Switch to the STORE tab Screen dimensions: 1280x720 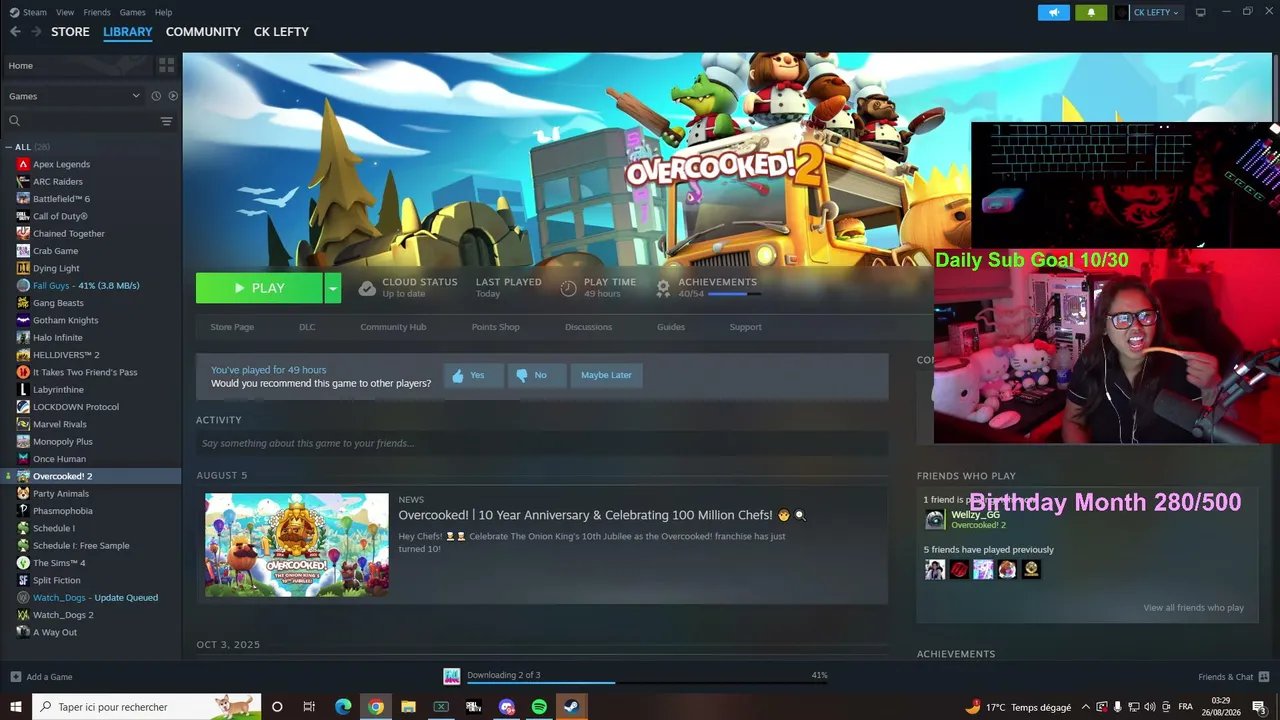coord(70,32)
